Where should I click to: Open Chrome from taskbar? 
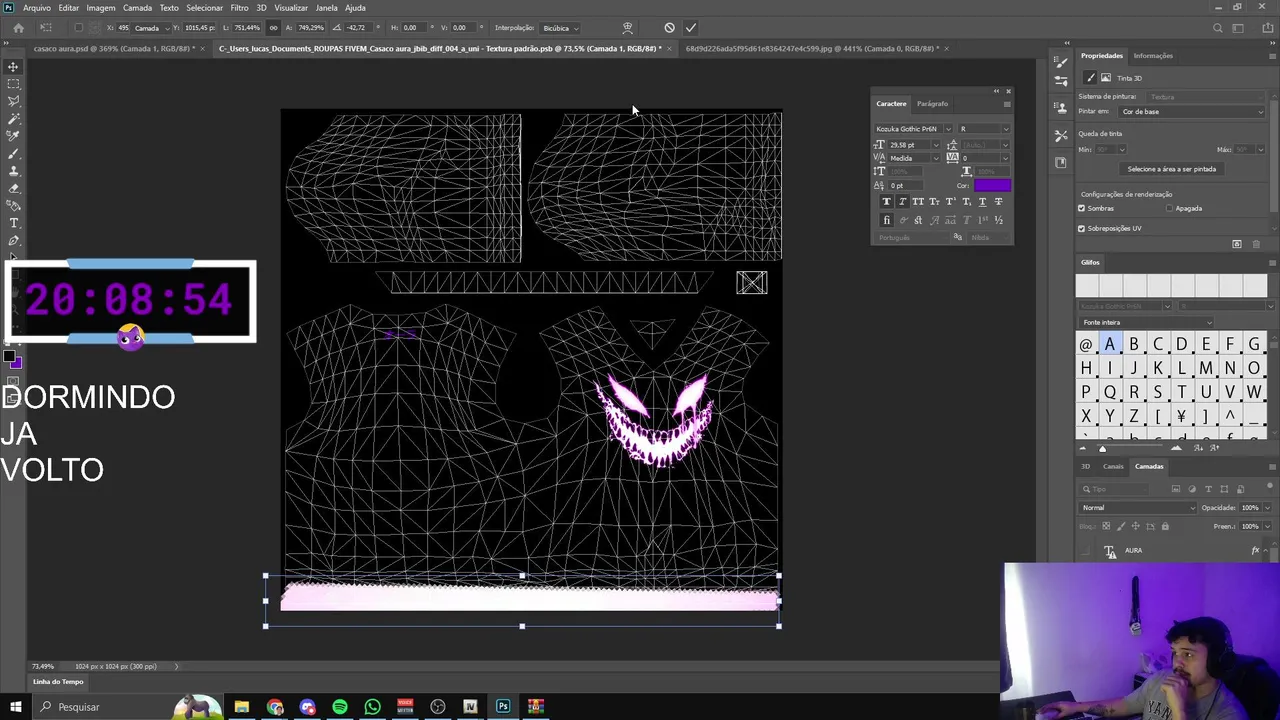coord(275,707)
